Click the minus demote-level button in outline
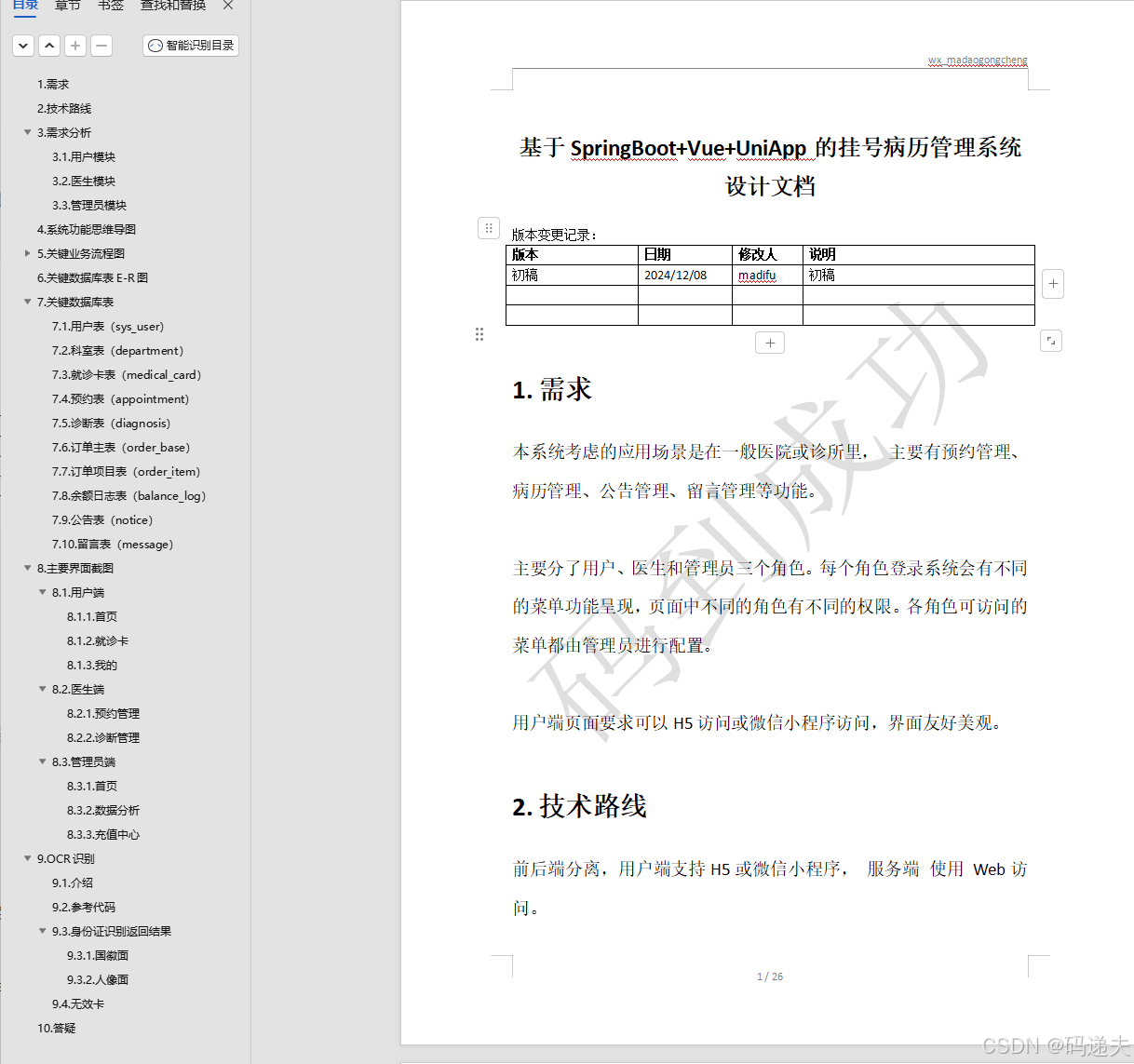Viewport: 1134px width, 1064px height. 101,45
